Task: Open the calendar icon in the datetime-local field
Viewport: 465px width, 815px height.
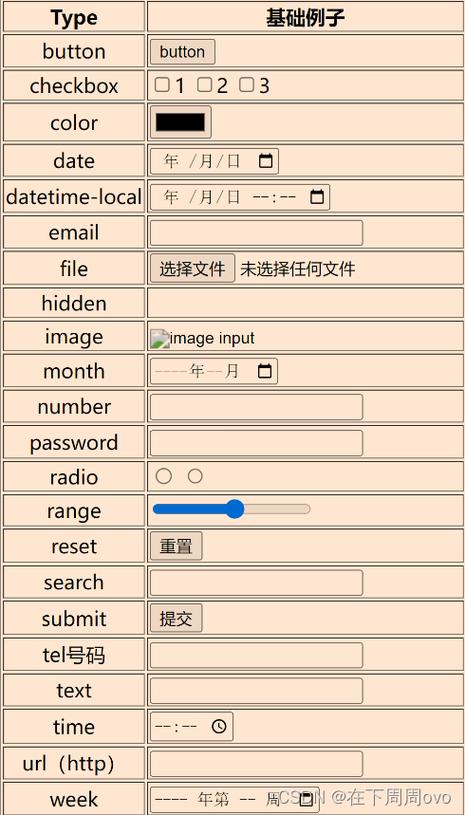Action: pyautogui.click(x=317, y=197)
